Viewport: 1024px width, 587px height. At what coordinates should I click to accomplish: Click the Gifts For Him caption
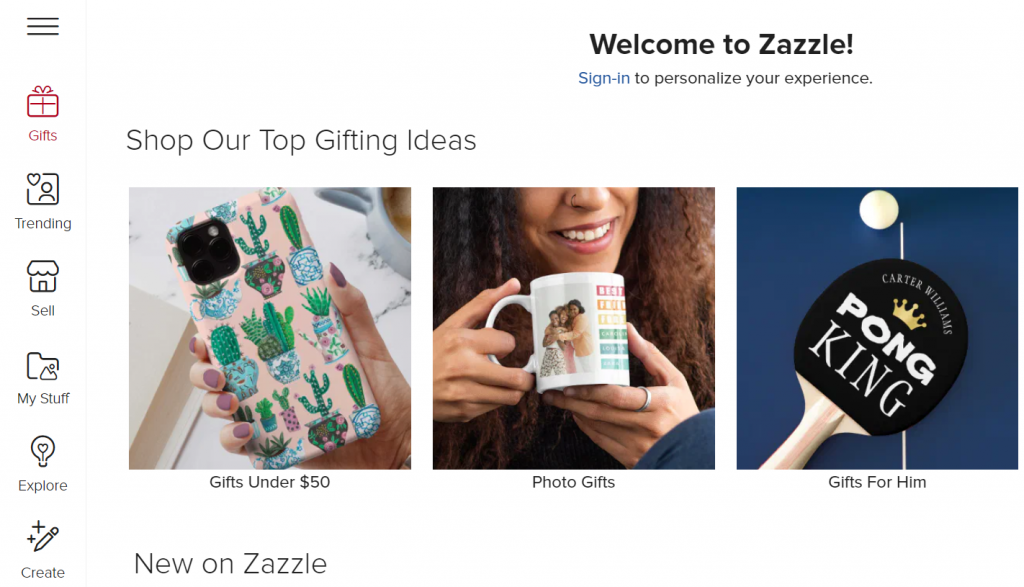(x=877, y=483)
